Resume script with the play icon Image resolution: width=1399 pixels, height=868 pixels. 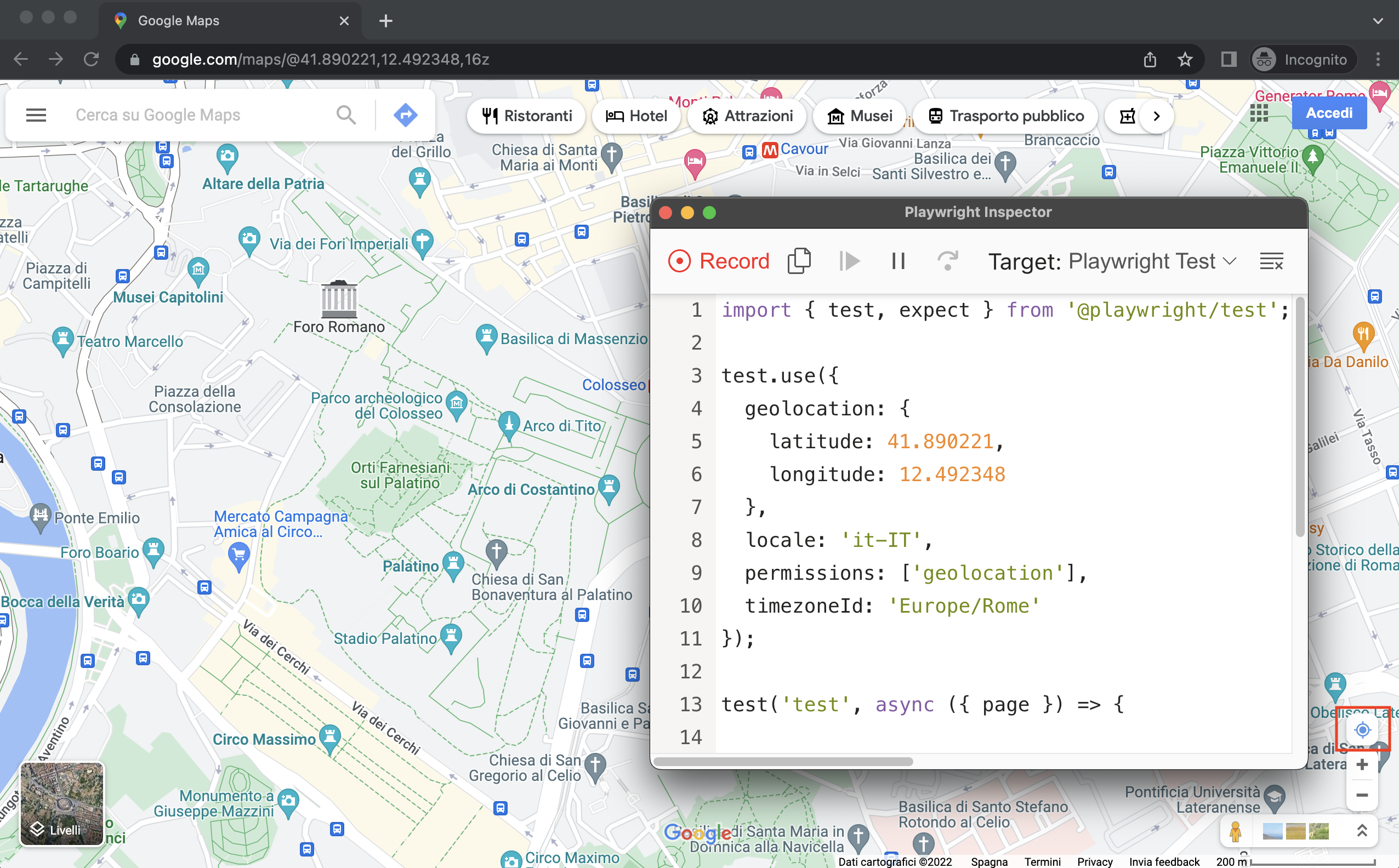[x=849, y=261]
